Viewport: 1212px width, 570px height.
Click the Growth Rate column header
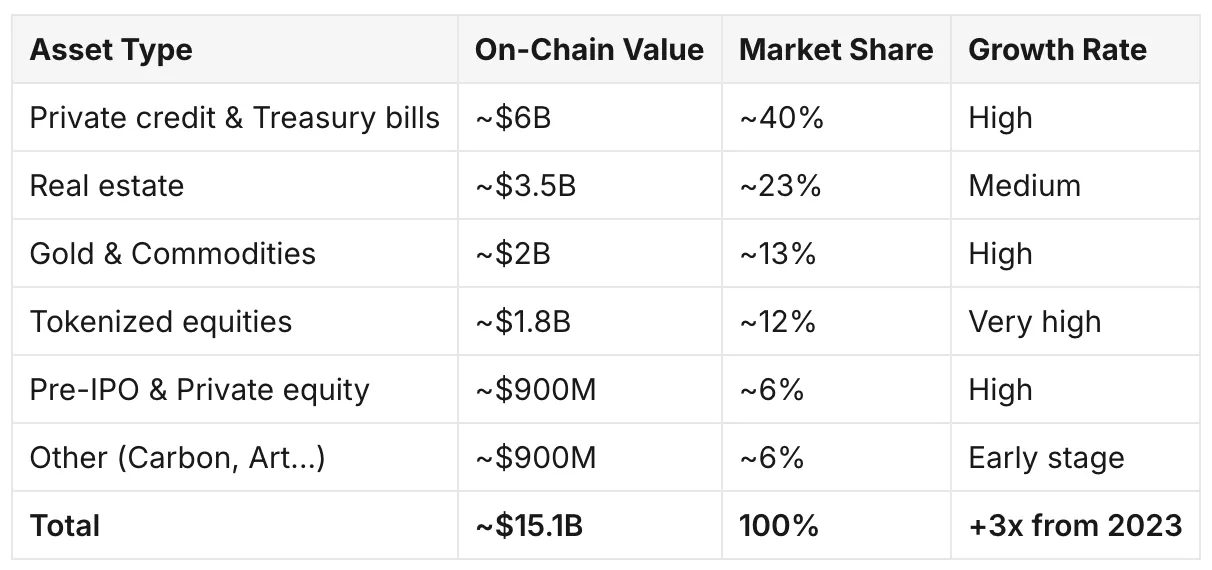pos(1057,50)
